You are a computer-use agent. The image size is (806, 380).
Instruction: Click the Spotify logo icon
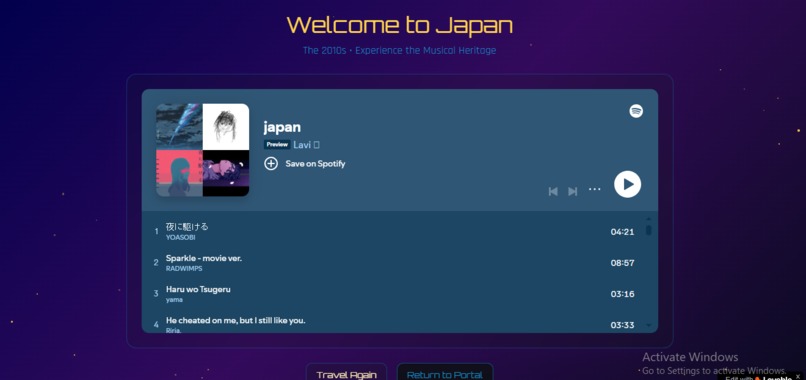coord(636,111)
